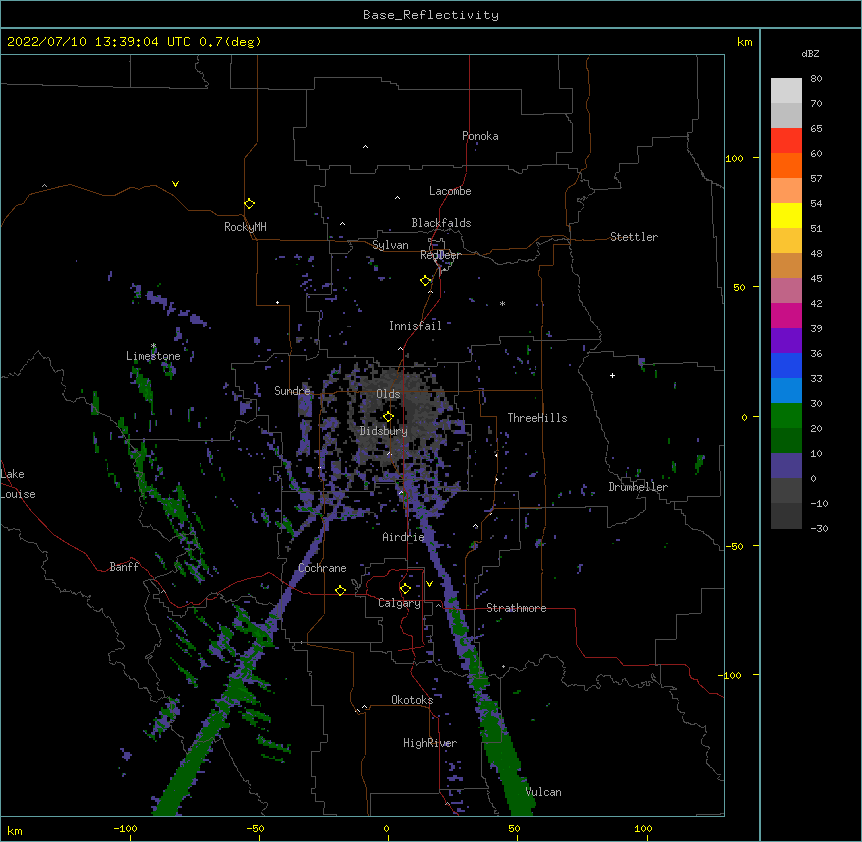Screen dimensions: 862x842
Task: Click the Strathmore label
Action: click(516, 608)
